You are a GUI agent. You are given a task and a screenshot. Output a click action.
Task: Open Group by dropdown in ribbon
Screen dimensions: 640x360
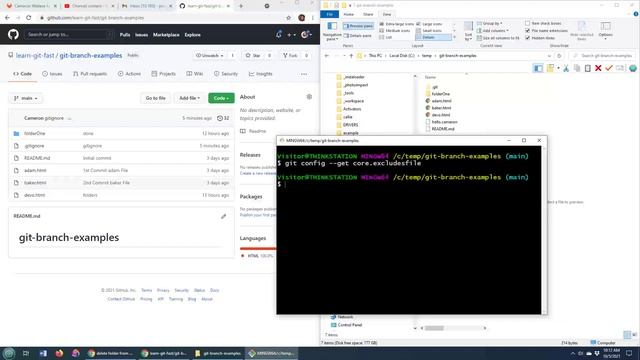490,24
